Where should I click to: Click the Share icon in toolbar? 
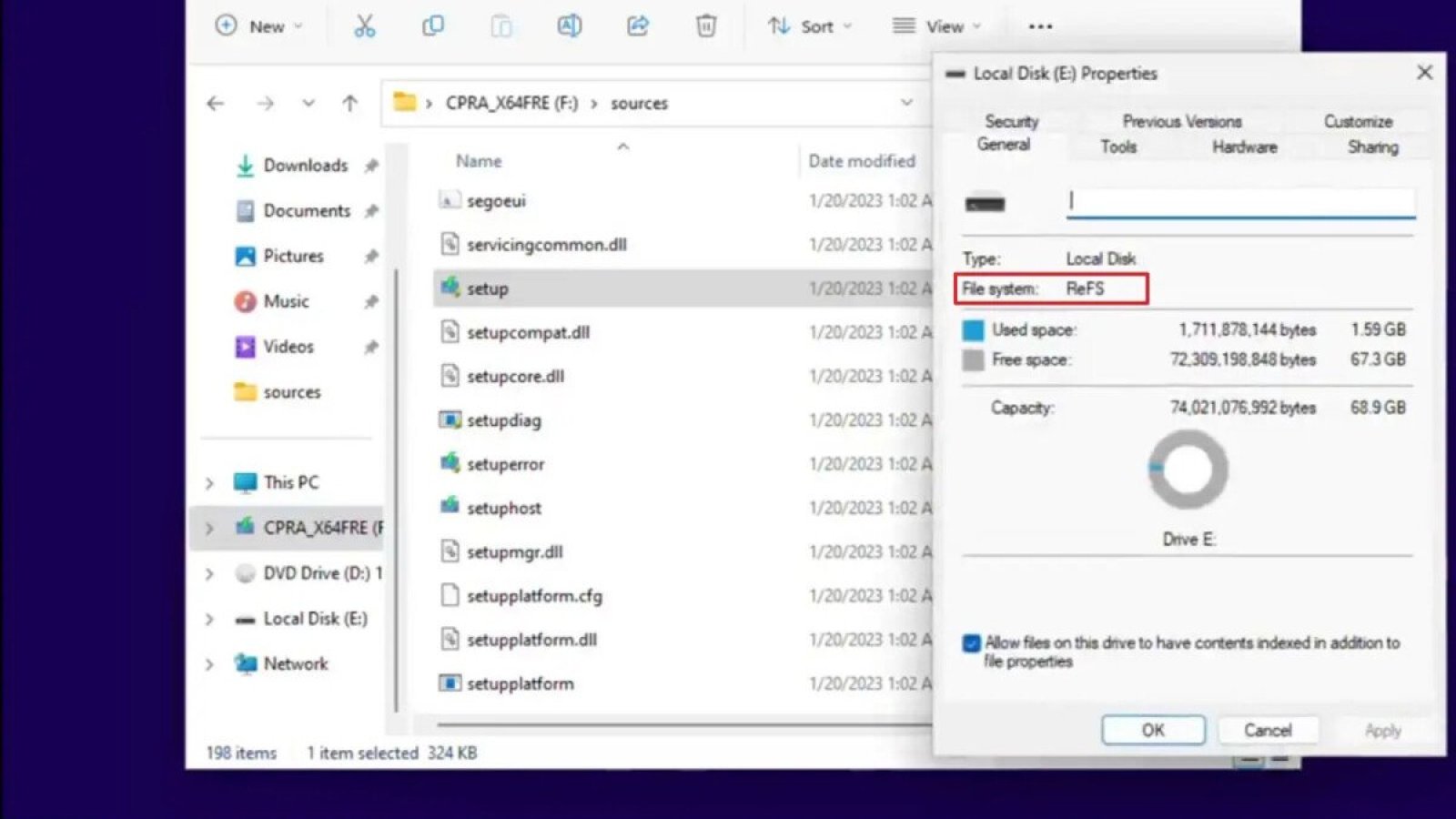pos(638,26)
